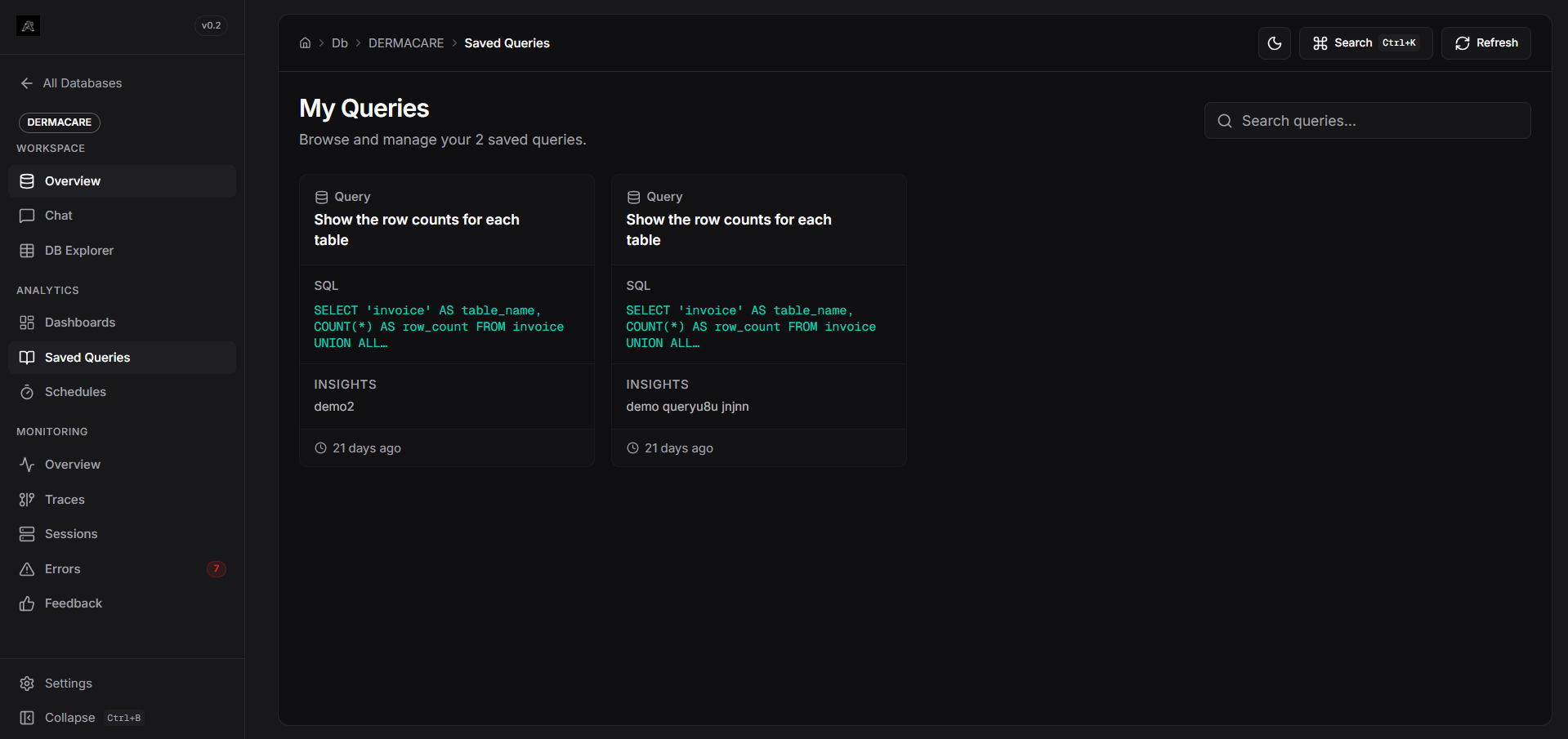This screenshot has width=1568, height=739.
Task: Click the Saved Queries book icon
Action: [x=27, y=358]
